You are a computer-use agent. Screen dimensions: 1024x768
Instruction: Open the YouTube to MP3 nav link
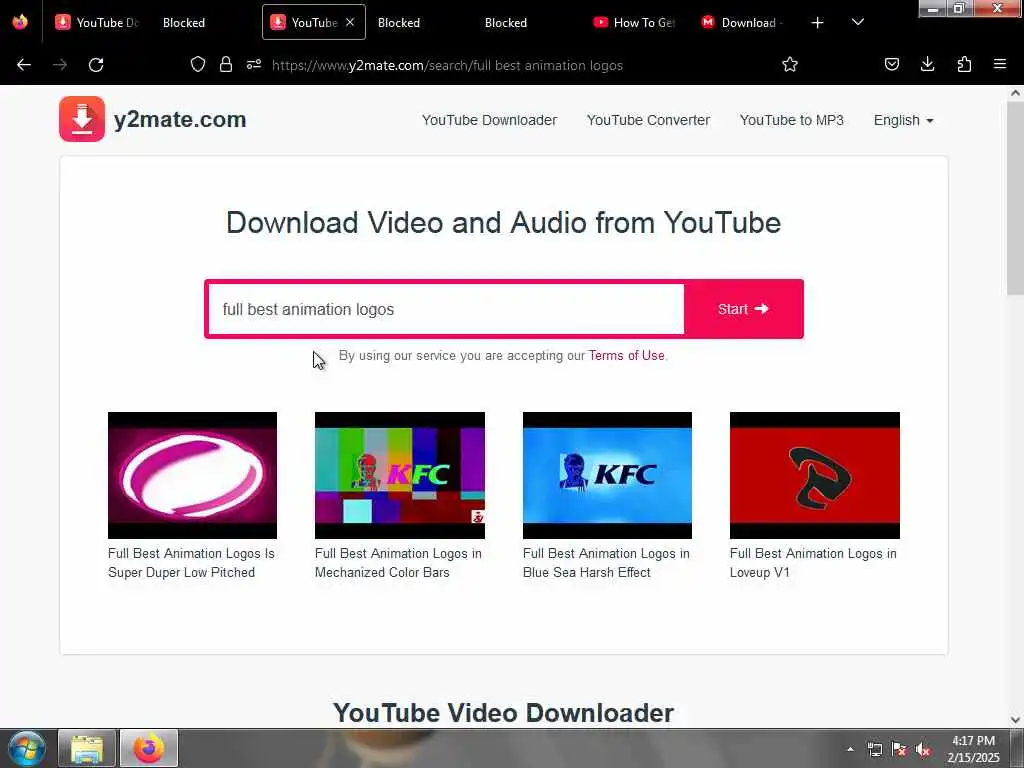pos(792,120)
